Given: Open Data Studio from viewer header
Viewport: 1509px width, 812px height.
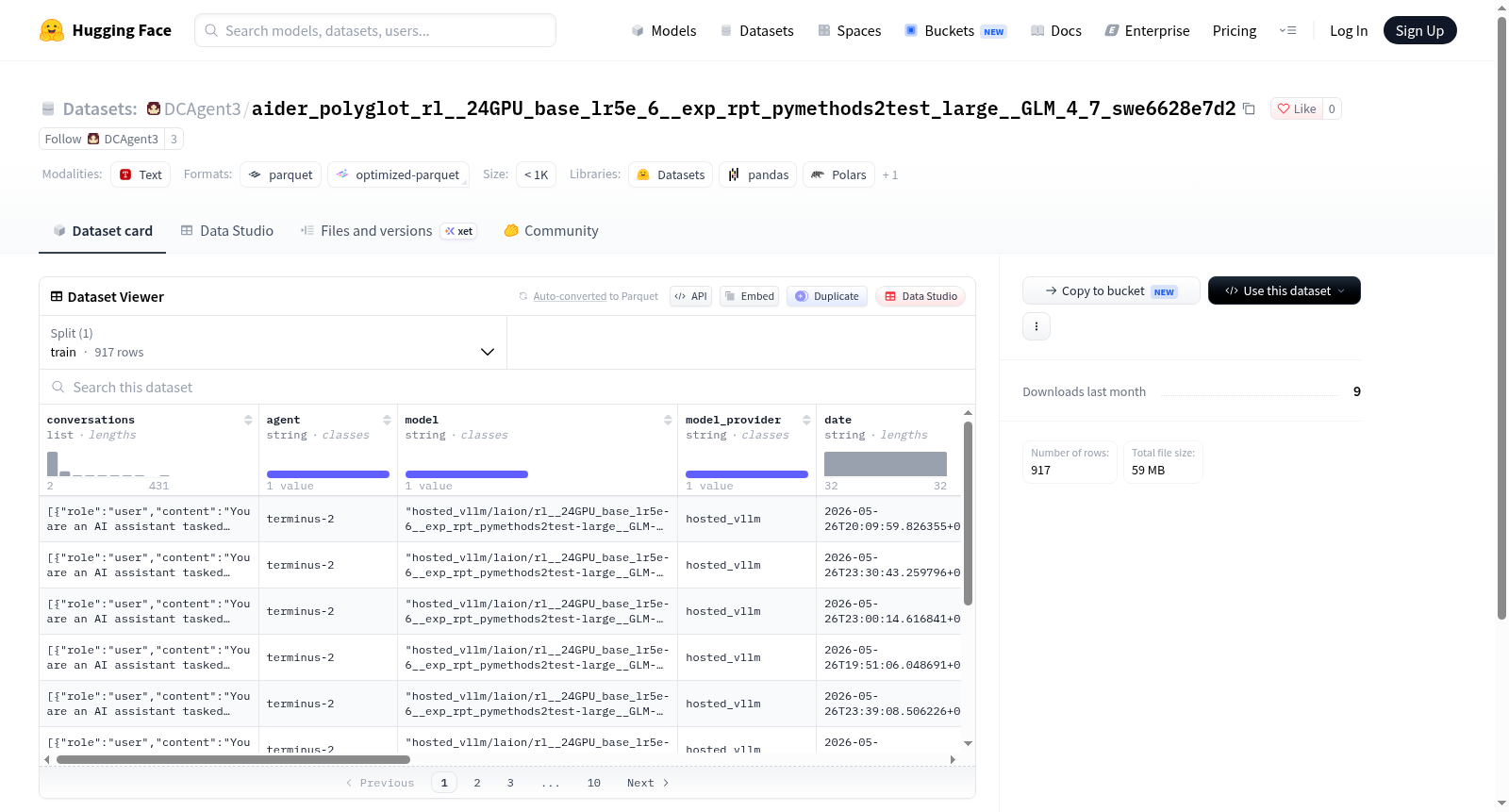Looking at the screenshot, I should [x=920, y=296].
